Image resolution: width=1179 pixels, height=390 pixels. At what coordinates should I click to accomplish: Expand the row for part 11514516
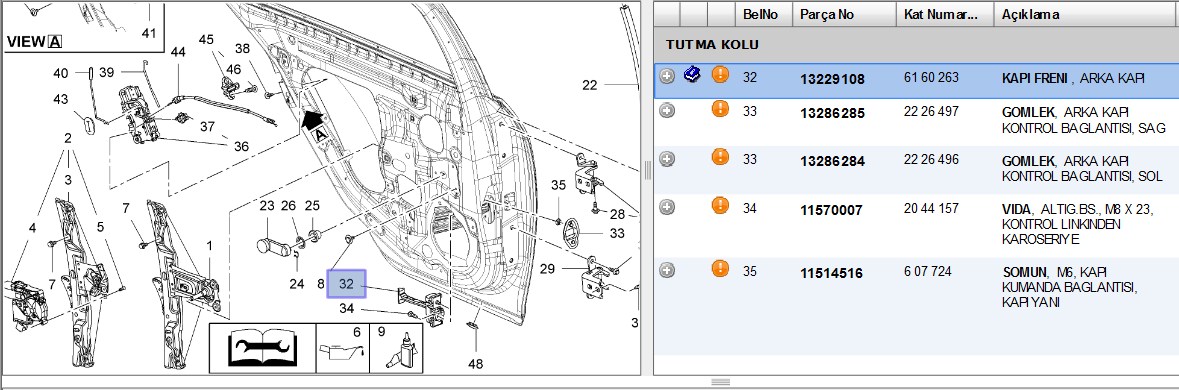[x=667, y=270]
